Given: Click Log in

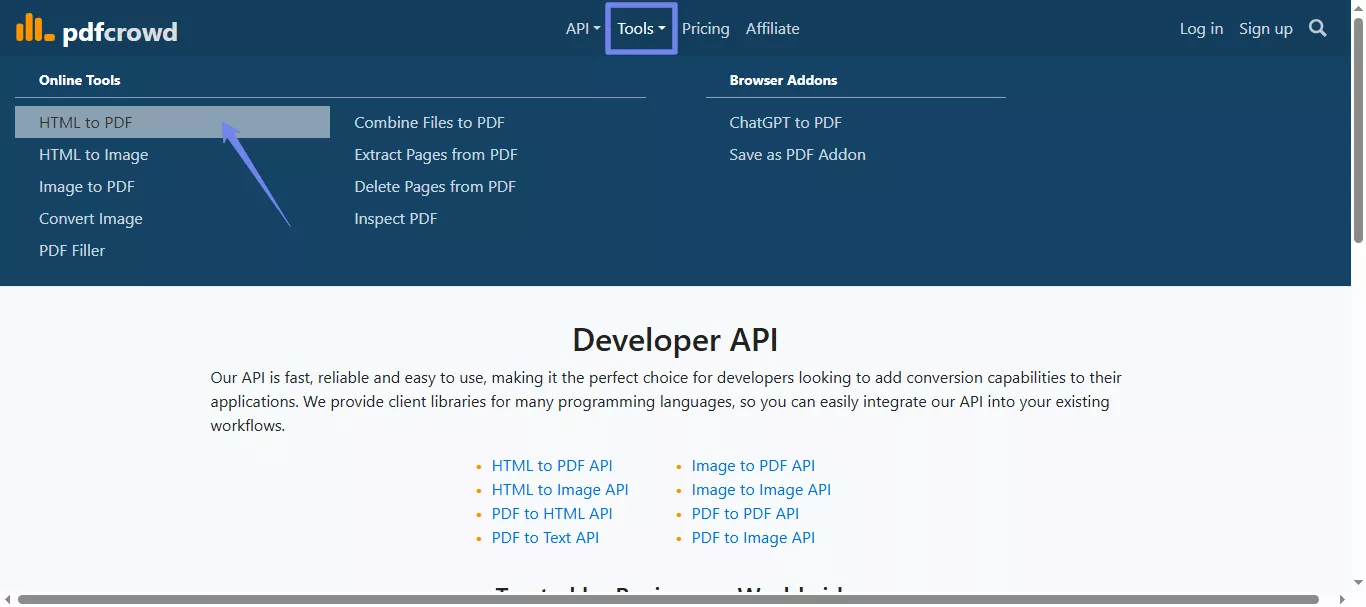Looking at the screenshot, I should coord(1201,28).
